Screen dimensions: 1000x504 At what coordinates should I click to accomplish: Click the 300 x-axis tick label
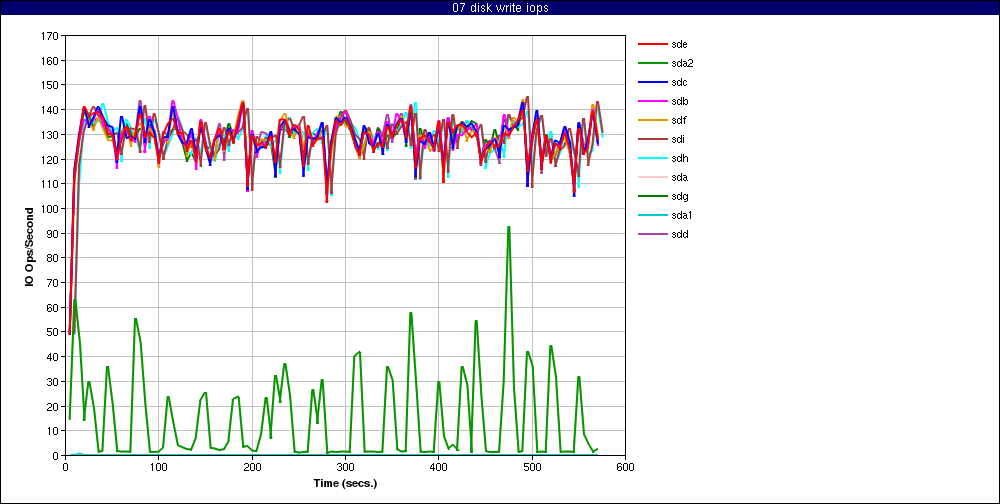point(345,467)
